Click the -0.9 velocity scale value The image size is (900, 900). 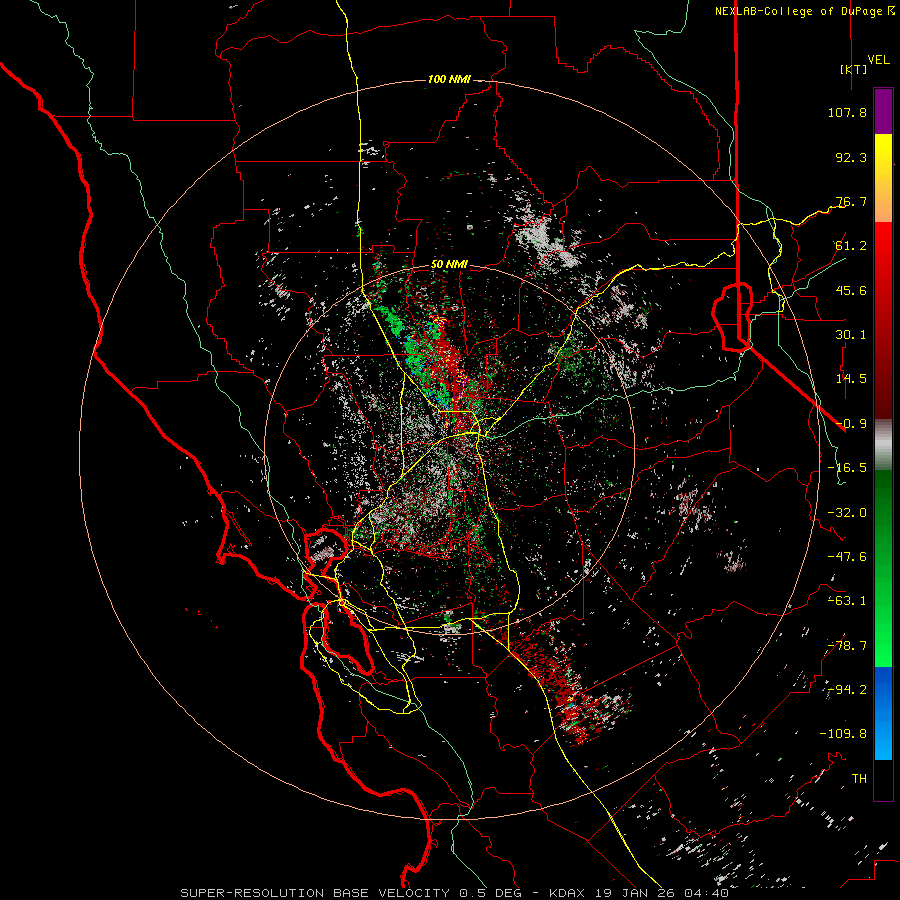click(x=851, y=424)
